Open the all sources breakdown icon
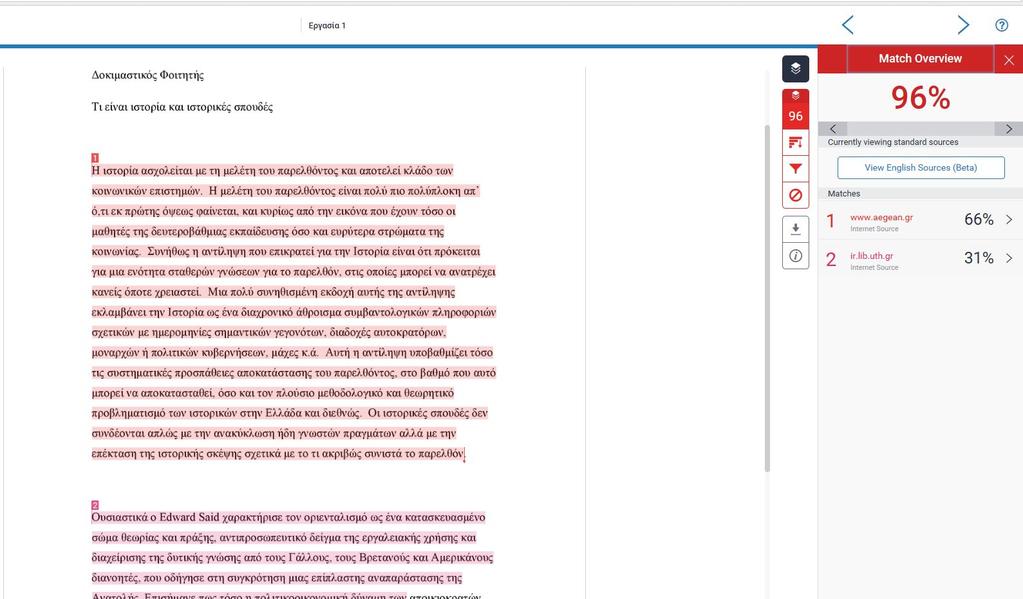This screenshot has width=1023, height=599. pos(795,142)
